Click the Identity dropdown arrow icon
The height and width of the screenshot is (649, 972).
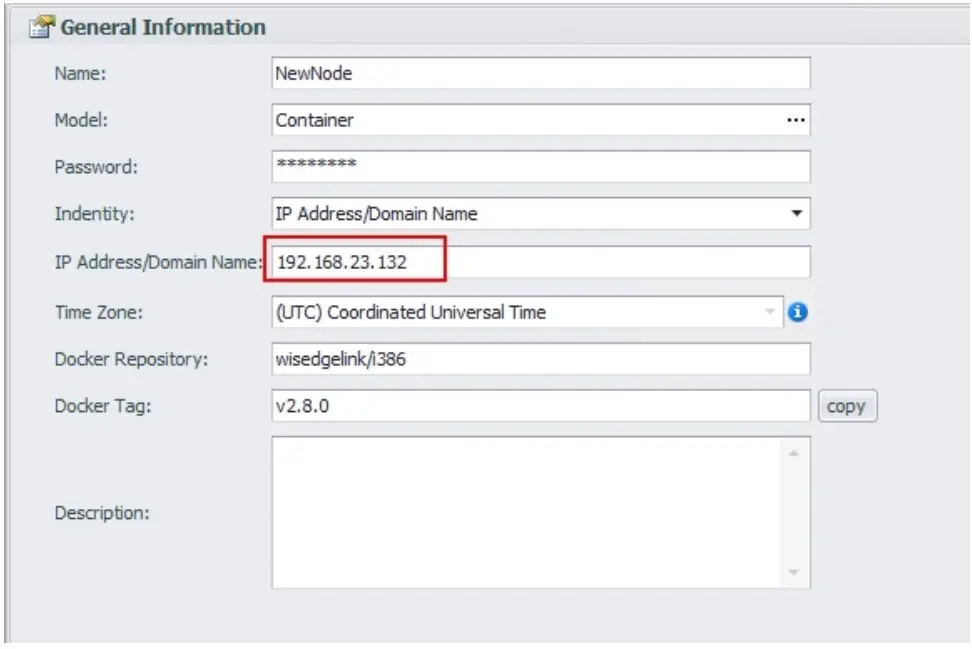(797, 214)
